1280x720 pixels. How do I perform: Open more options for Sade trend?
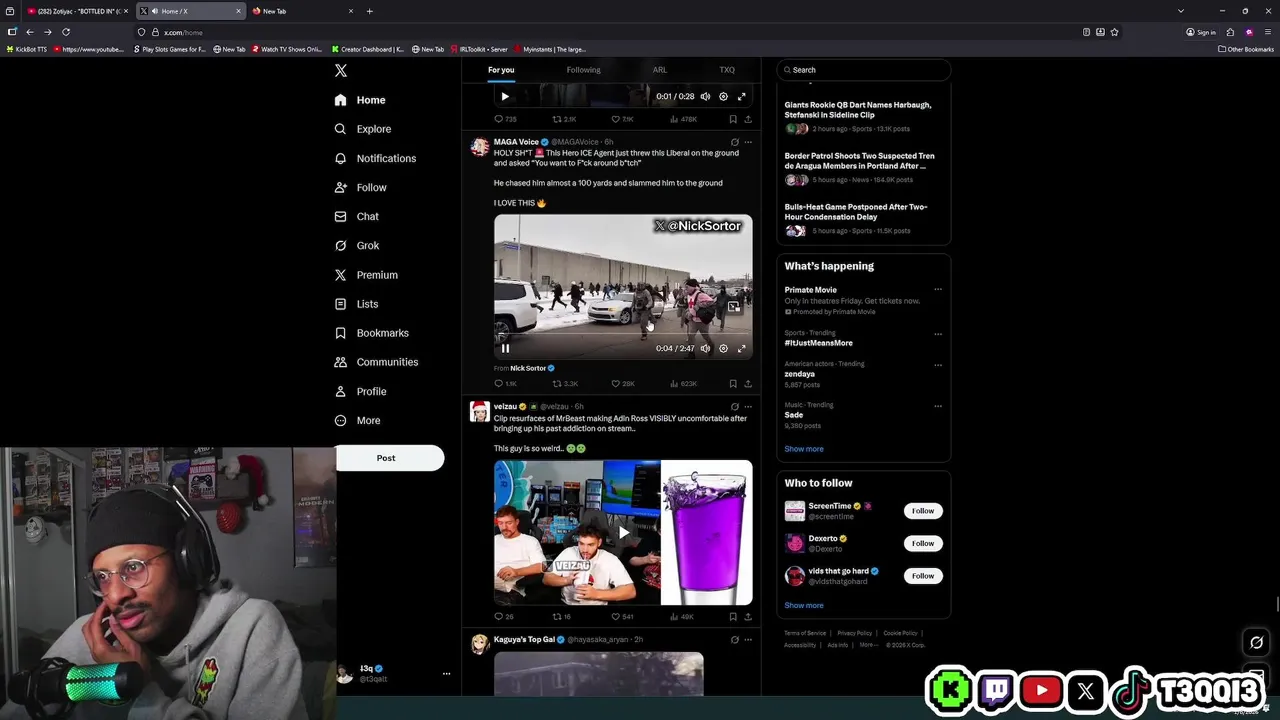938,406
